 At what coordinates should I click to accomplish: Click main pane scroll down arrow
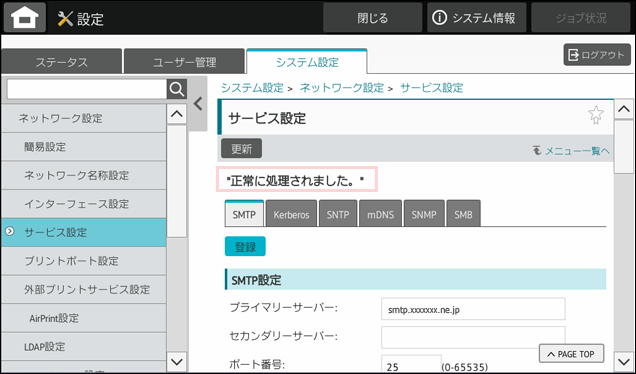(x=624, y=361)
